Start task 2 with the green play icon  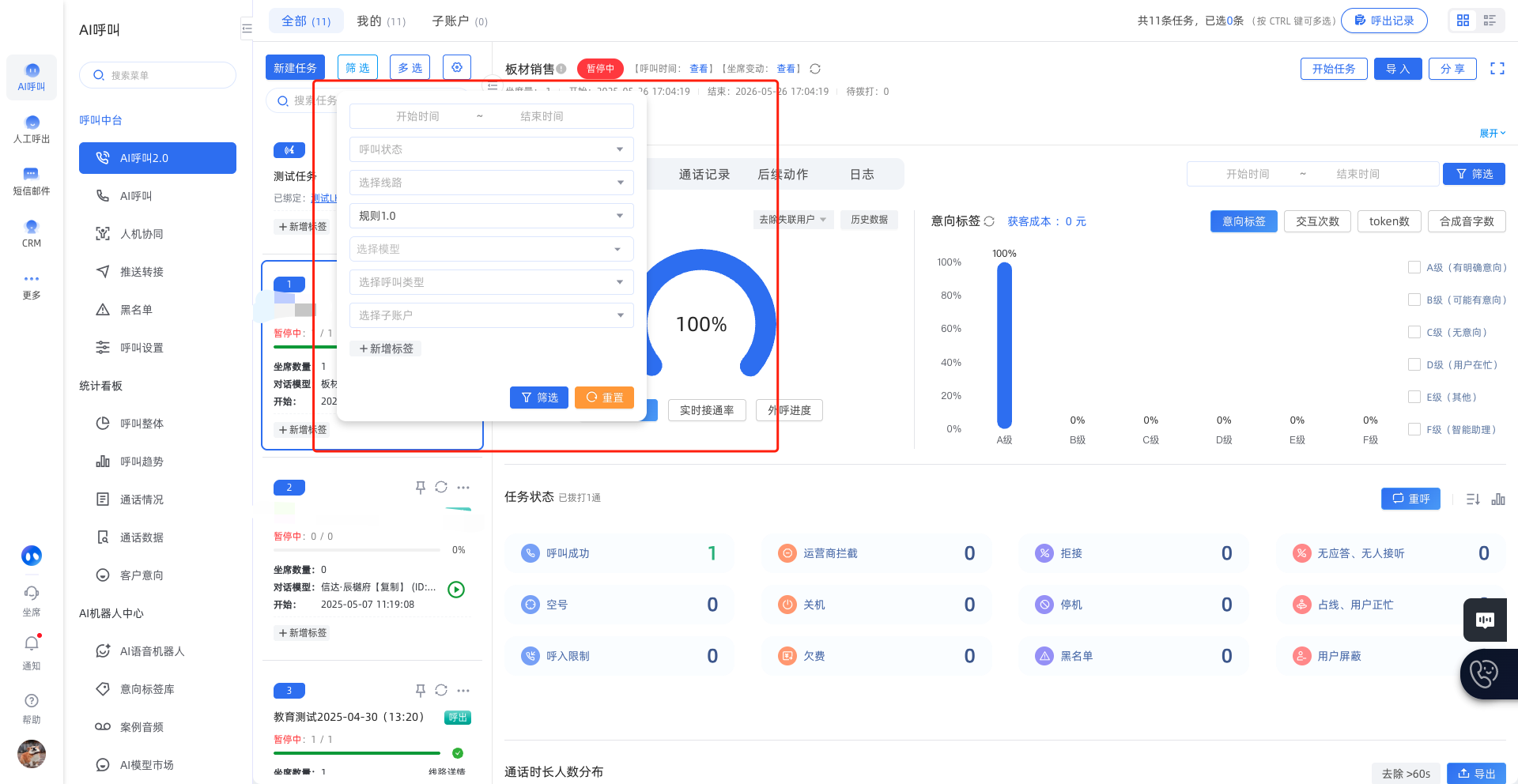(456, 589)
